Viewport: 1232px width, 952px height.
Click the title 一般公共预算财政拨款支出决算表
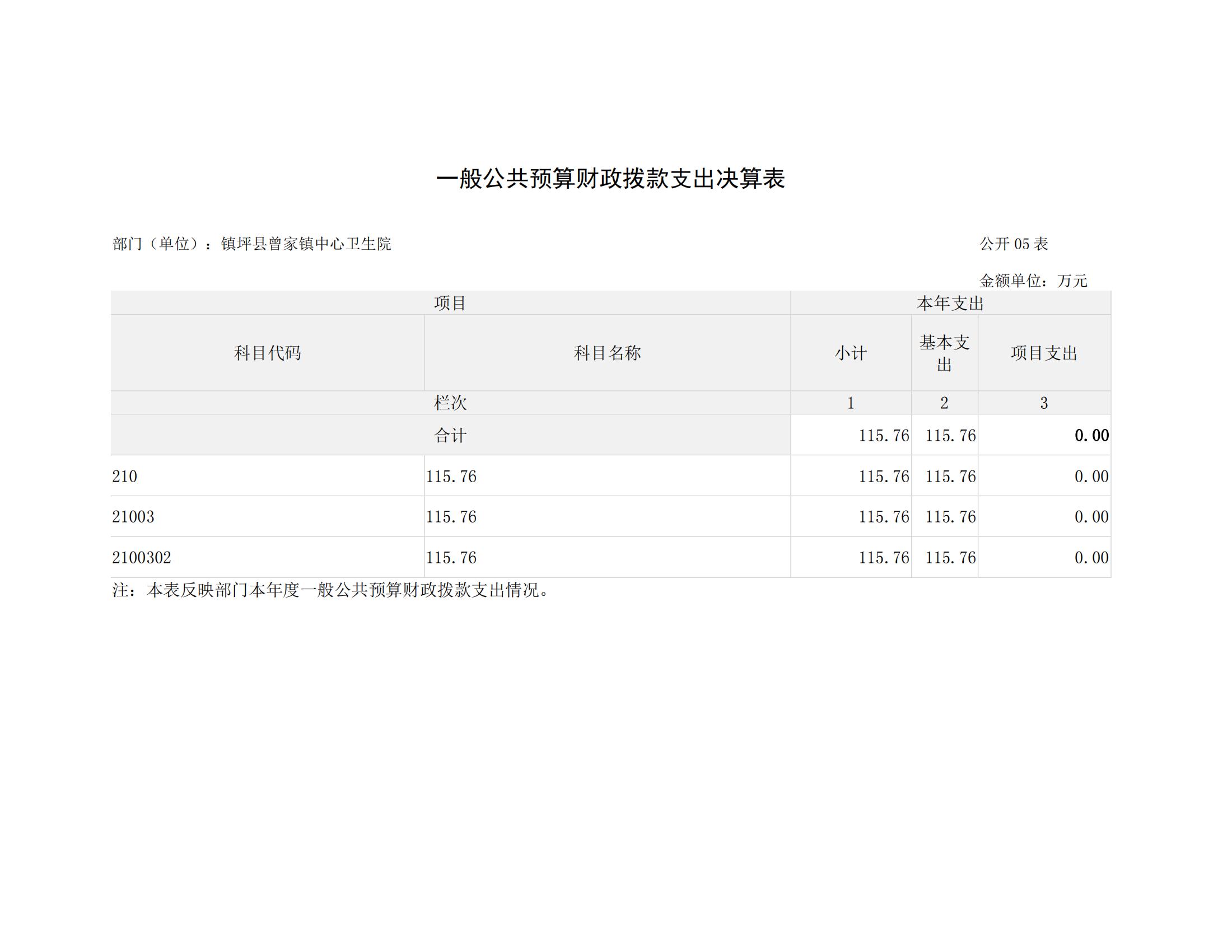pos(610,179)
